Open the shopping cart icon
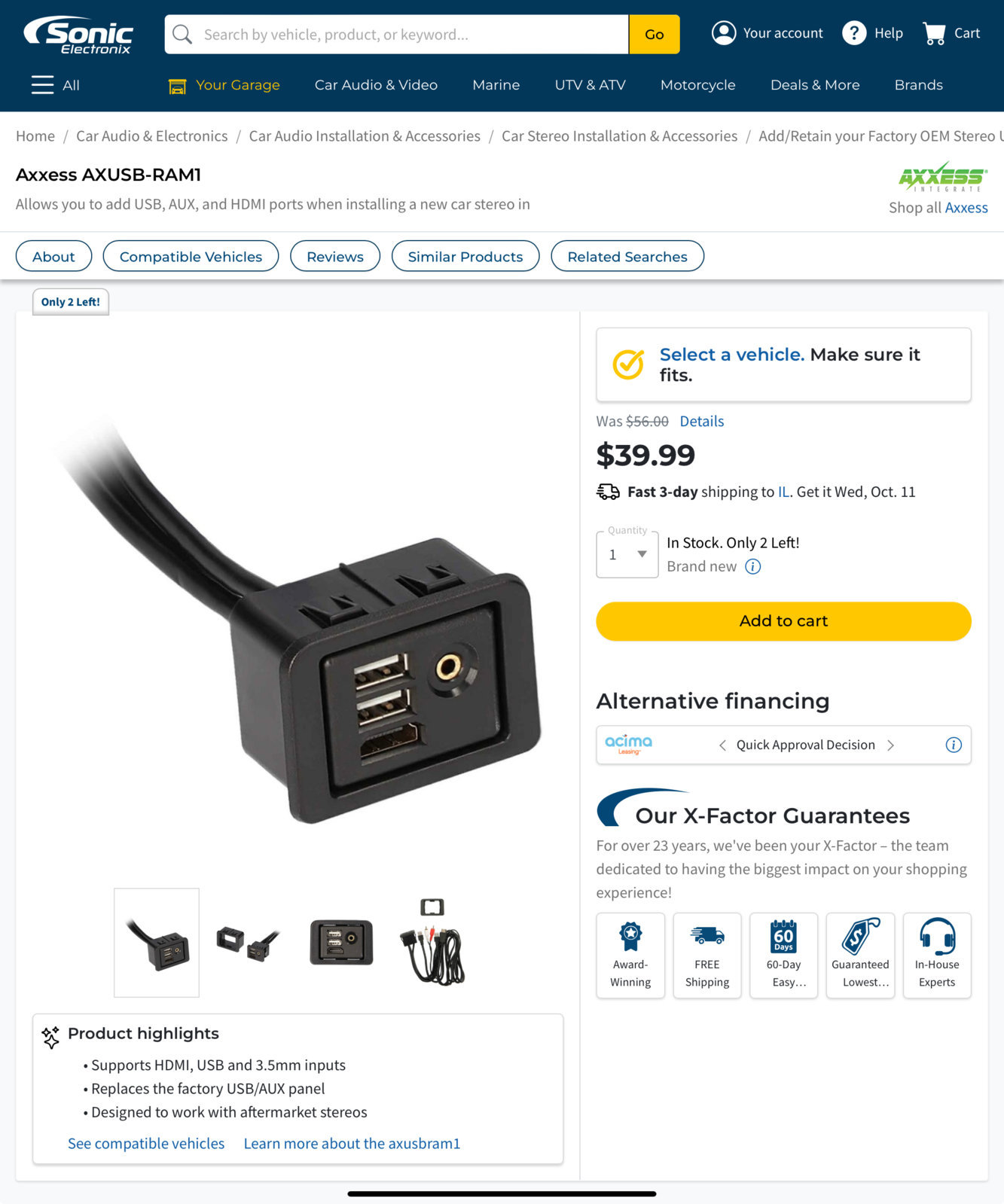Screen dimensions: 1004x1204 click(934, 33)
